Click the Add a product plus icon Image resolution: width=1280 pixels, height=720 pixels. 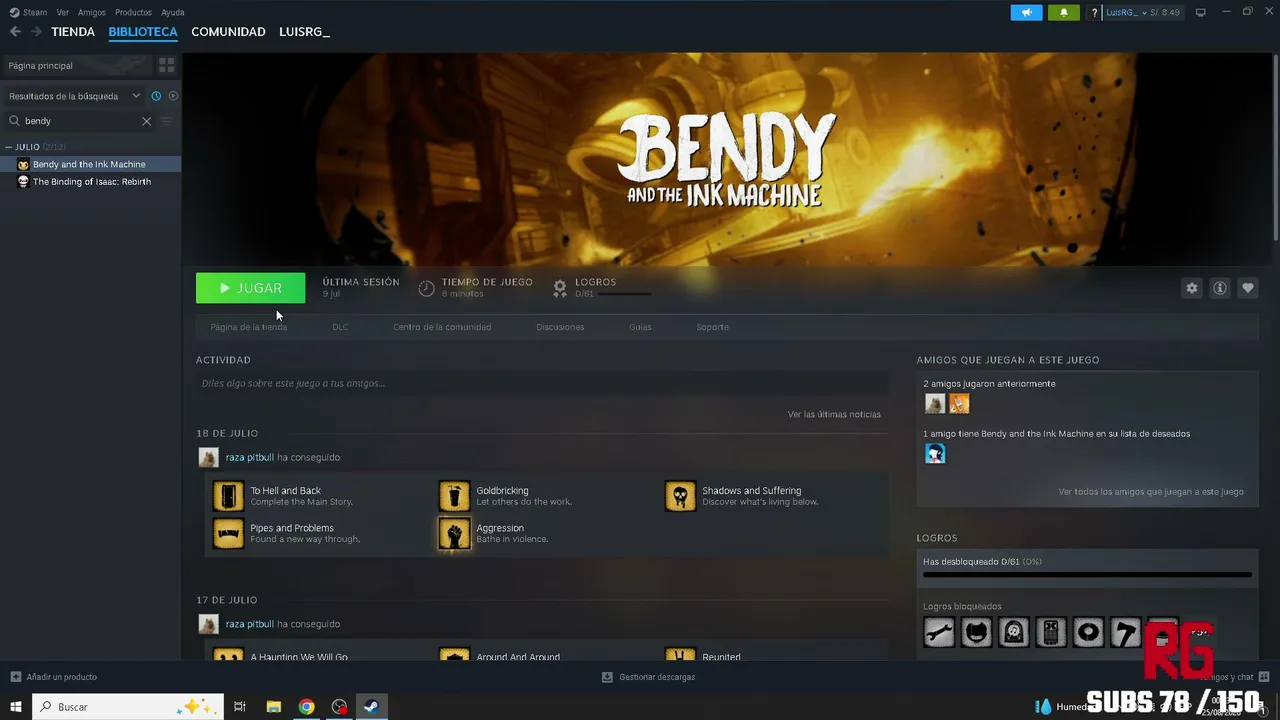click(15, 677)
